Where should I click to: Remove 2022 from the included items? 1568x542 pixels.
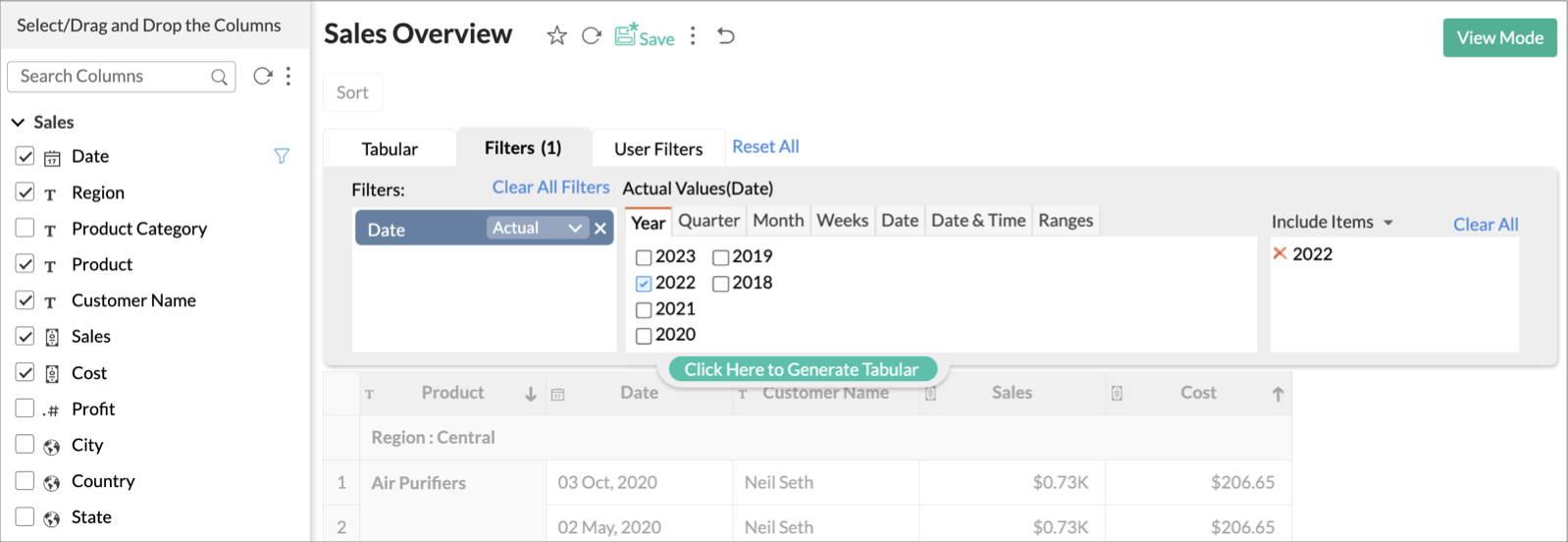1280,253
